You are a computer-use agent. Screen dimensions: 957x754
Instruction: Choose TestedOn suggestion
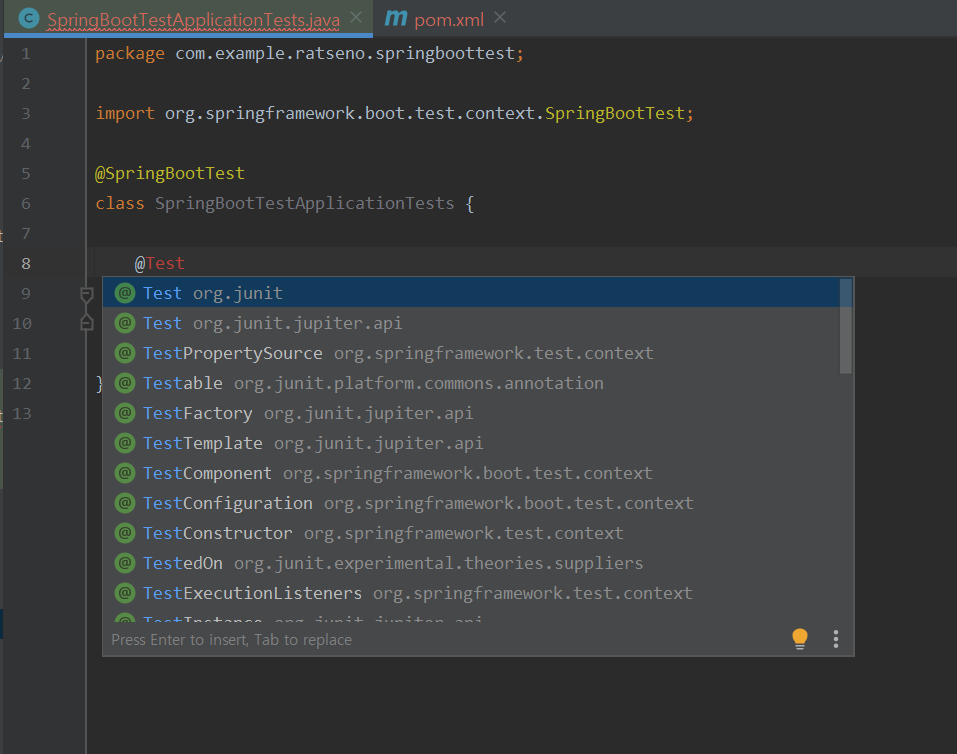tap(471, 562)
